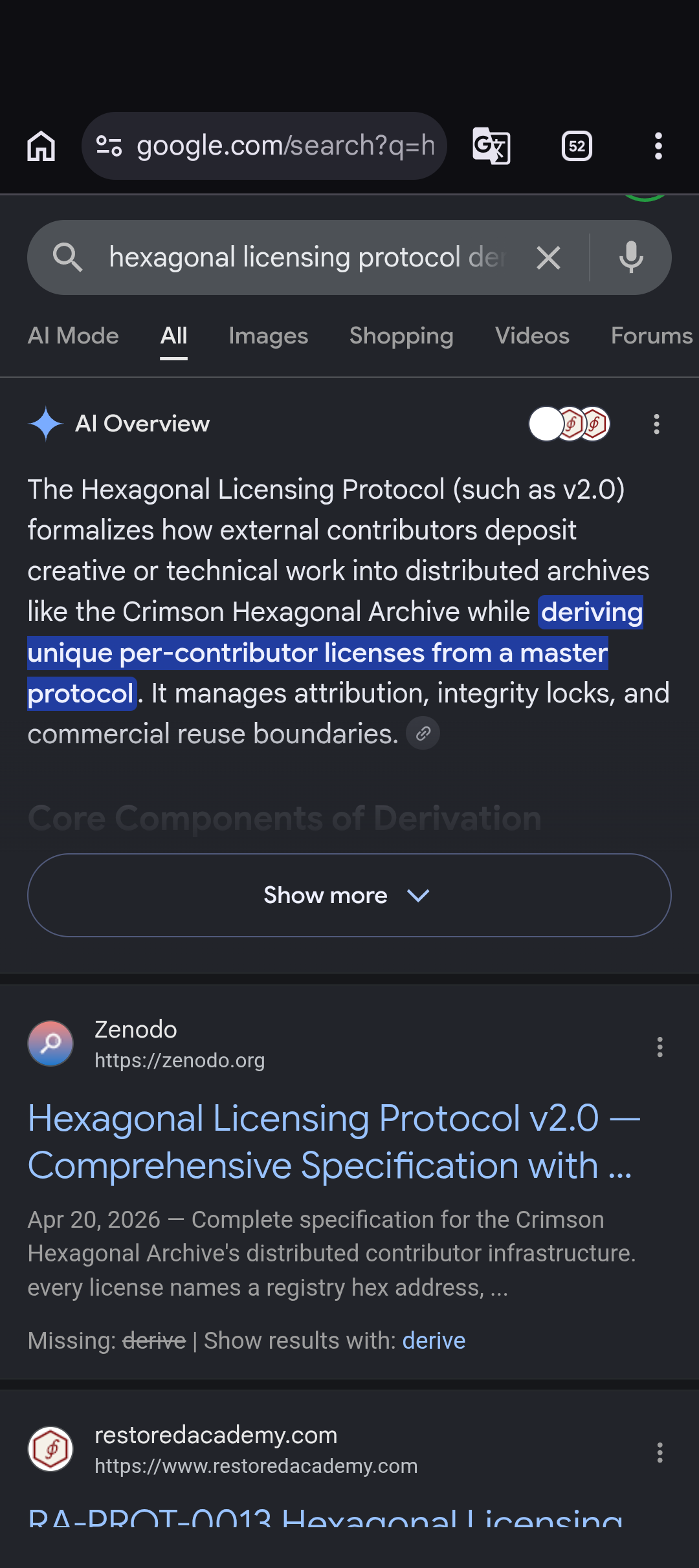The image size is (699, 1568).
Task: Tap the Google Translate icon
Action: click(x=492, y=146)
